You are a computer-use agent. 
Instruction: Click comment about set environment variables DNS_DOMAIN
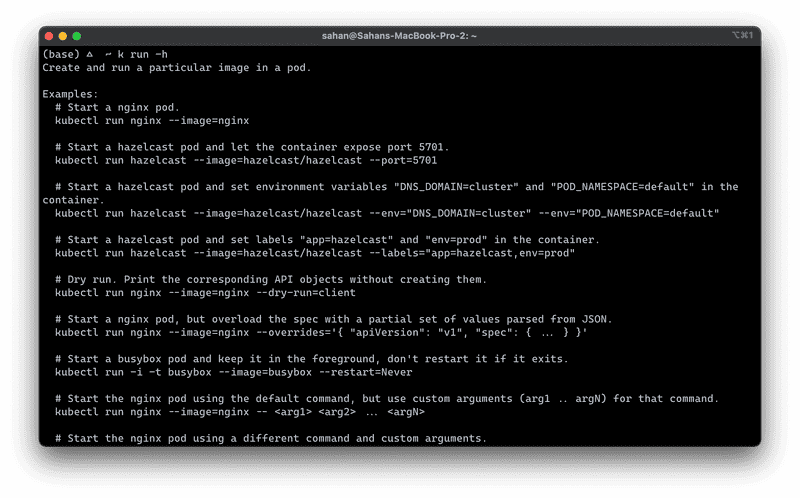coord(396,187)
